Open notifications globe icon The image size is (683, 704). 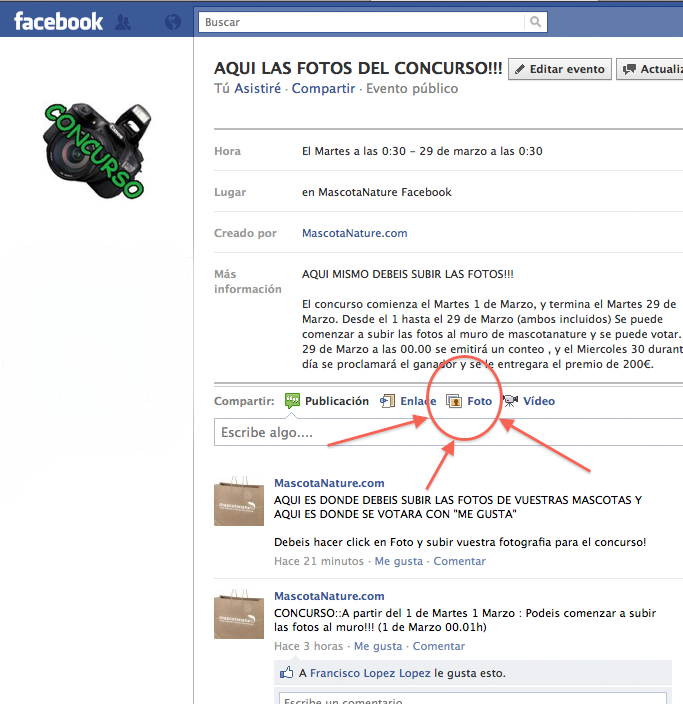(x=172, y=21)
